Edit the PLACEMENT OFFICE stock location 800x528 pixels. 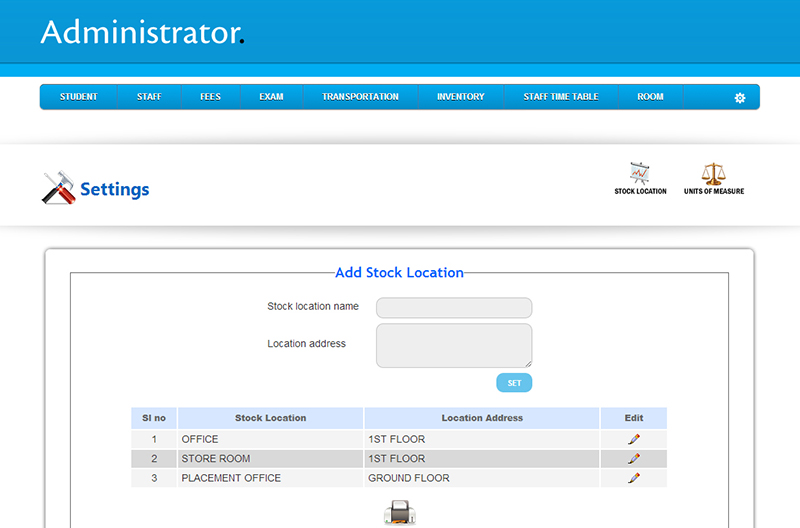633,479
